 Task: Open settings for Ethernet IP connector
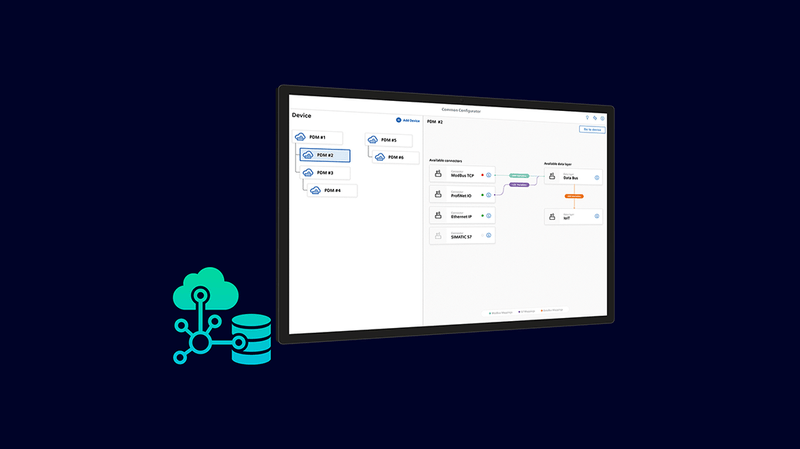(489, 215)
